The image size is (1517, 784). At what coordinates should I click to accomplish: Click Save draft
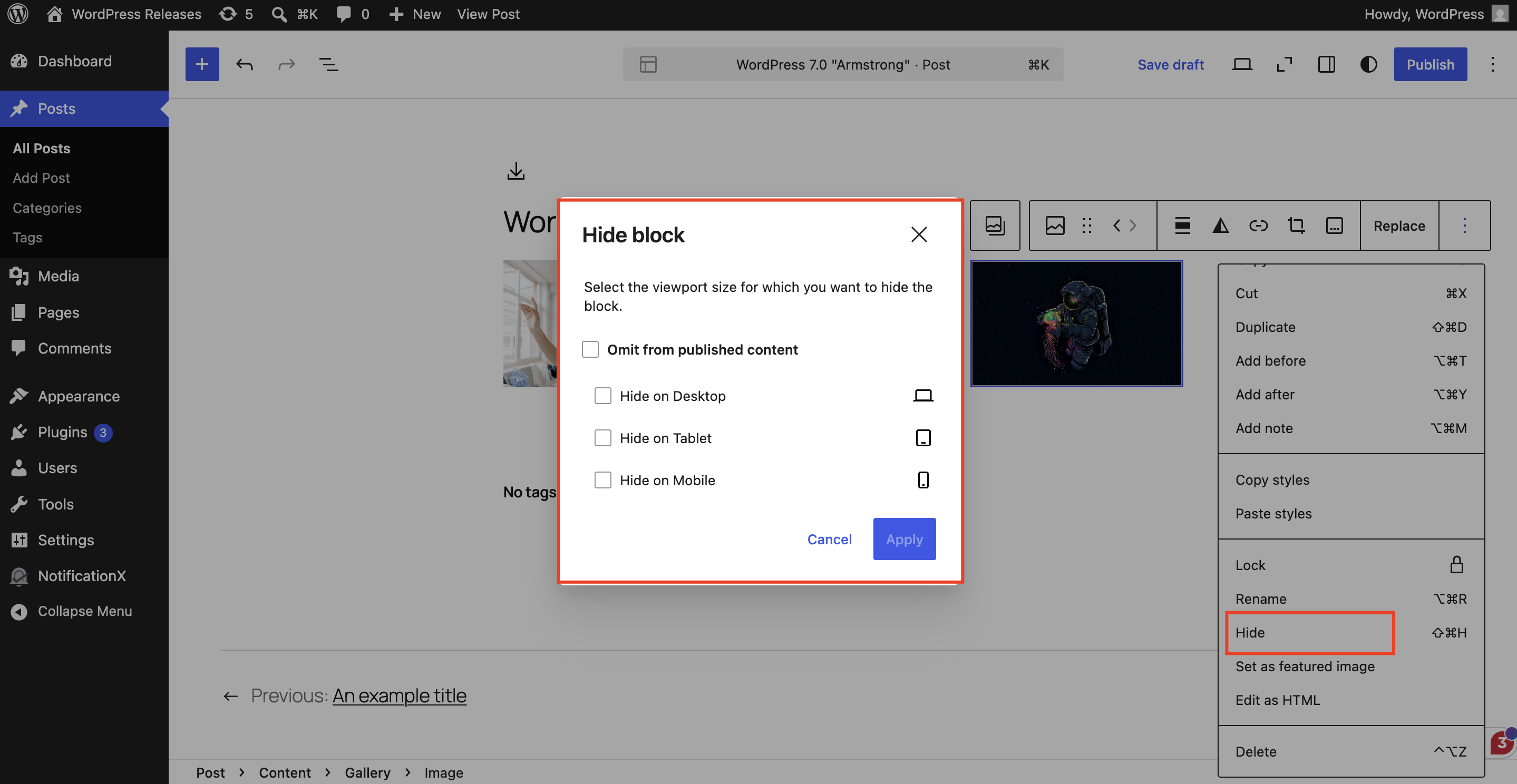click(1170, 64)
